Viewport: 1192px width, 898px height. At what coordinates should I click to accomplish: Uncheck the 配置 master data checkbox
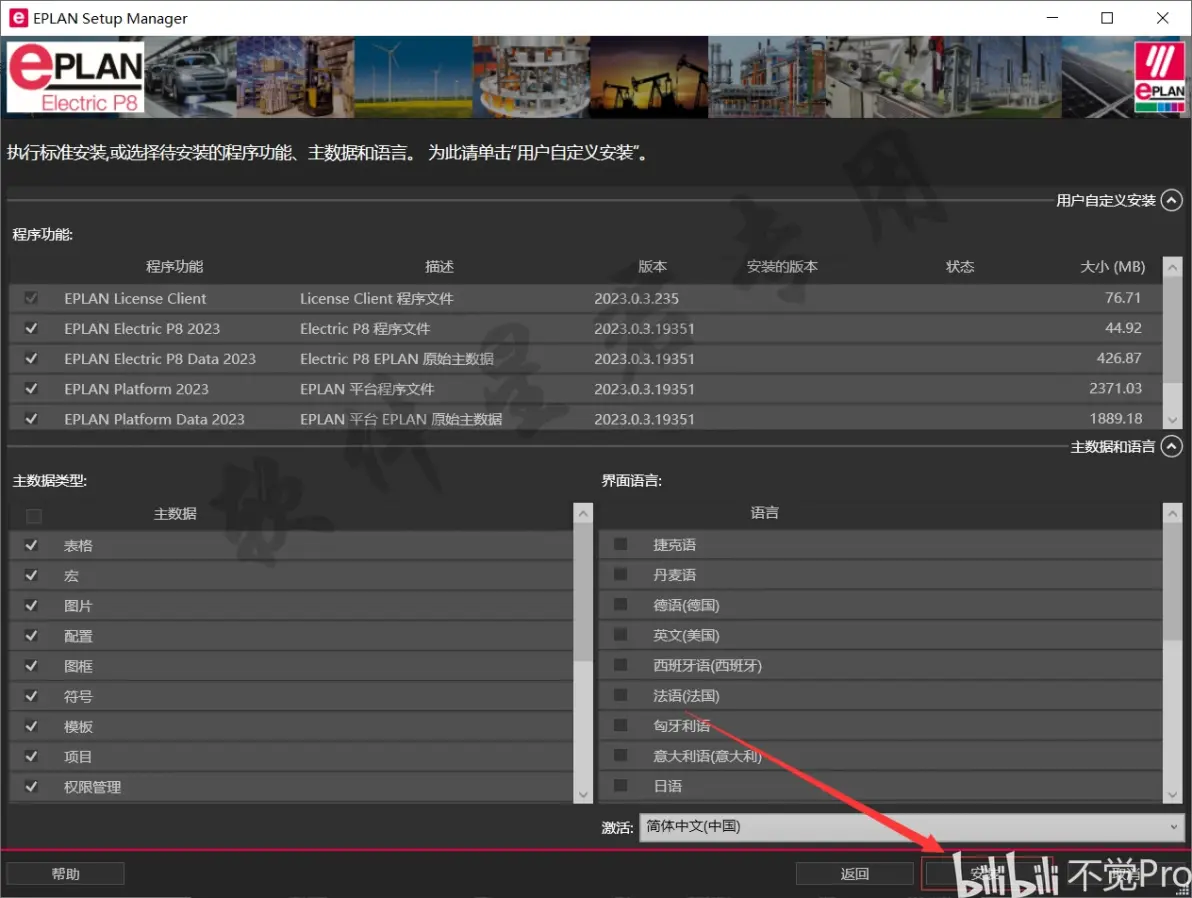click(31, 636)
